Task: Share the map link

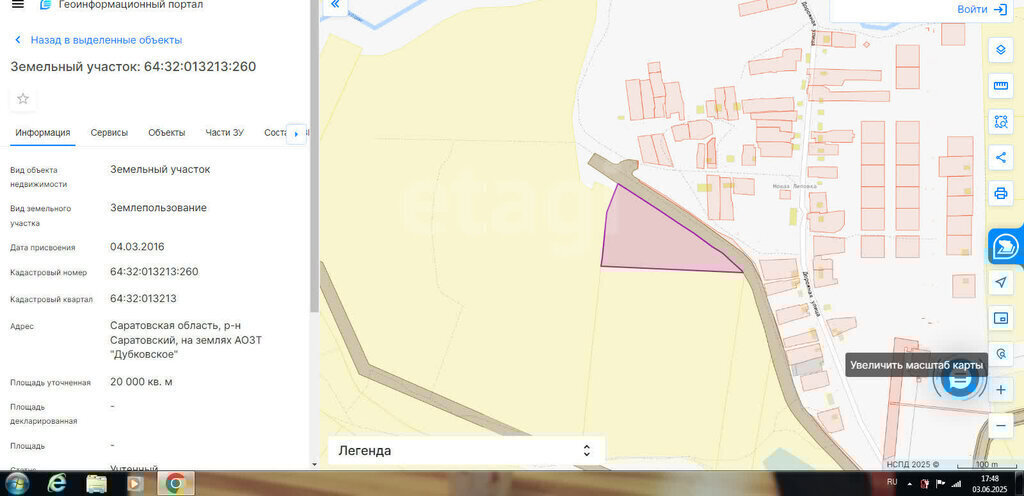Action: coord(1000,157)
